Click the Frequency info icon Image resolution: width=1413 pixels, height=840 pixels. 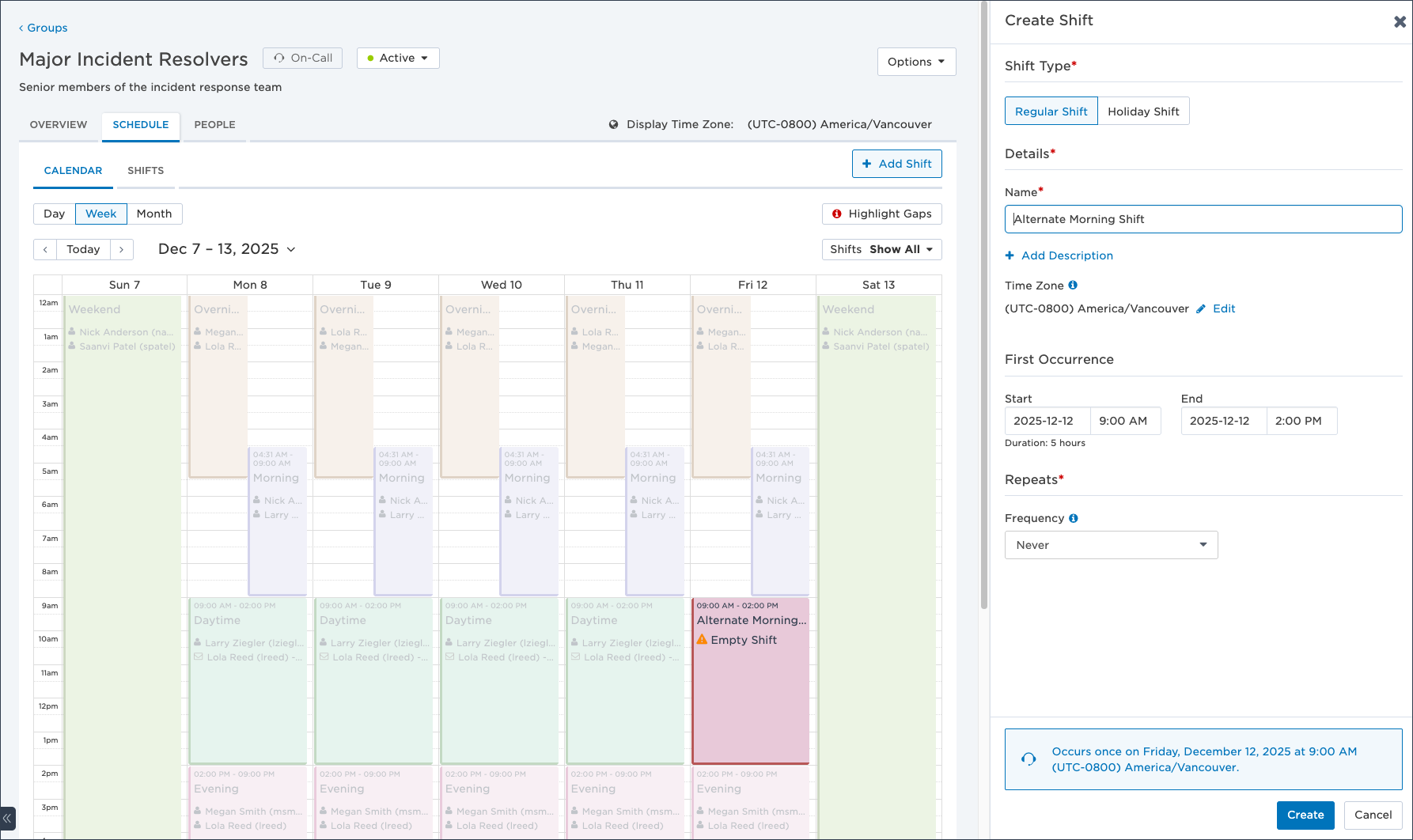[1074, 519]
